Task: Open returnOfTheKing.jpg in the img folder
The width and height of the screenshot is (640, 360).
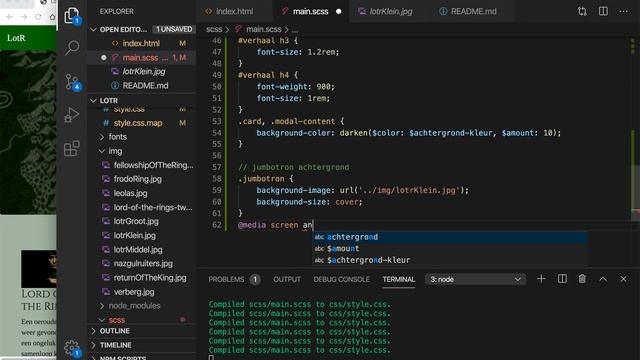Action: click(x=150, y=278)
